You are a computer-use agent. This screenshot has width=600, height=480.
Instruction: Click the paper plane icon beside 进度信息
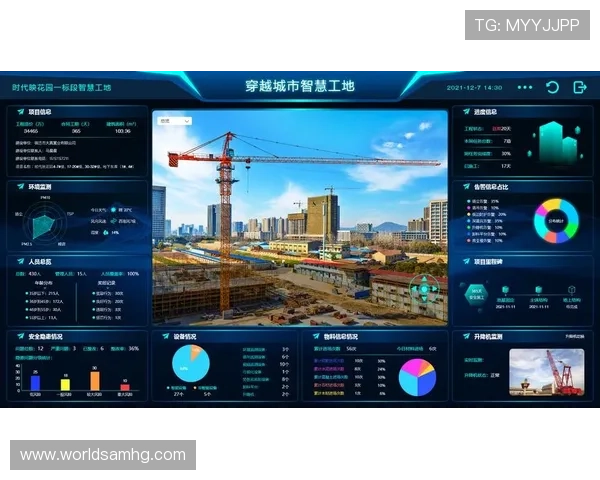(466, 112)
